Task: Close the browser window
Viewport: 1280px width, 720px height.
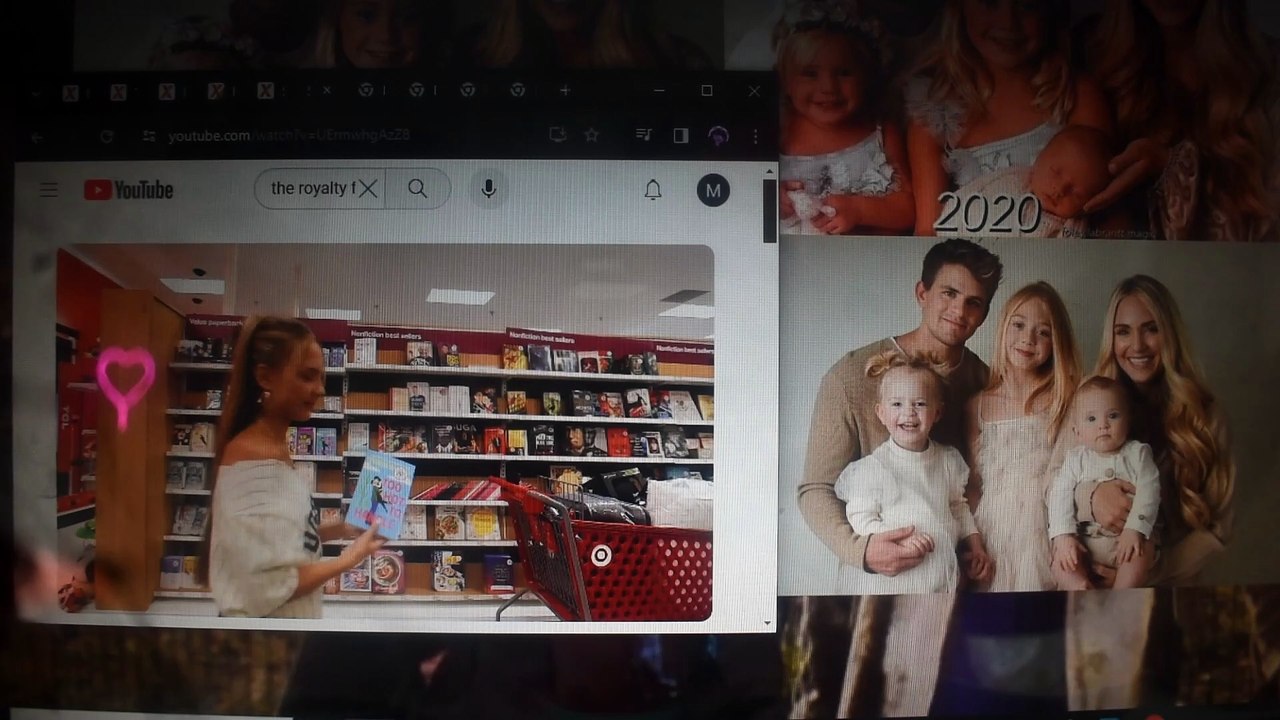Action: [754, 90]
